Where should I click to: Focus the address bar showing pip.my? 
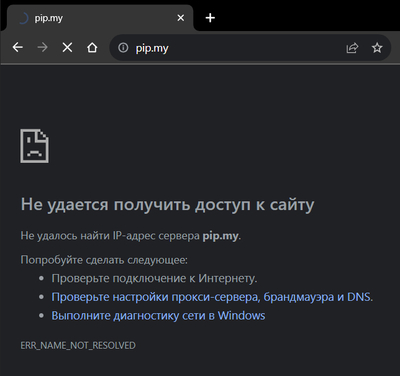[x=250, y=48]
